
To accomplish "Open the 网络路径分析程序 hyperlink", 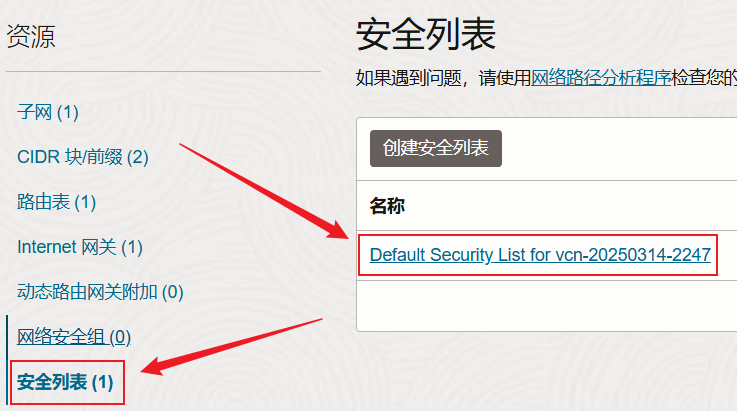I will click(x=601, y=78).
